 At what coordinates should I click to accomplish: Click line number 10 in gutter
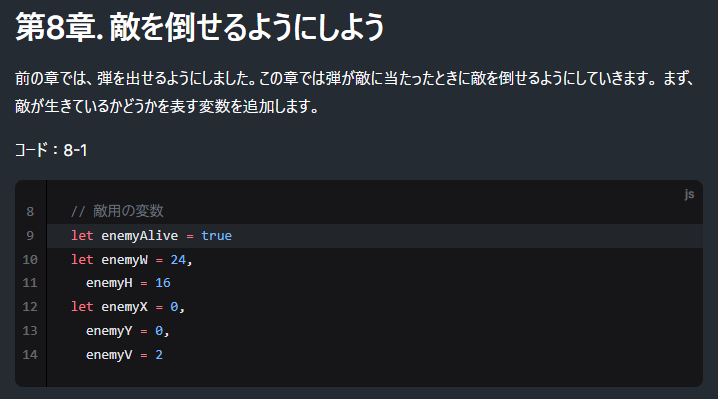pos(30,260)
